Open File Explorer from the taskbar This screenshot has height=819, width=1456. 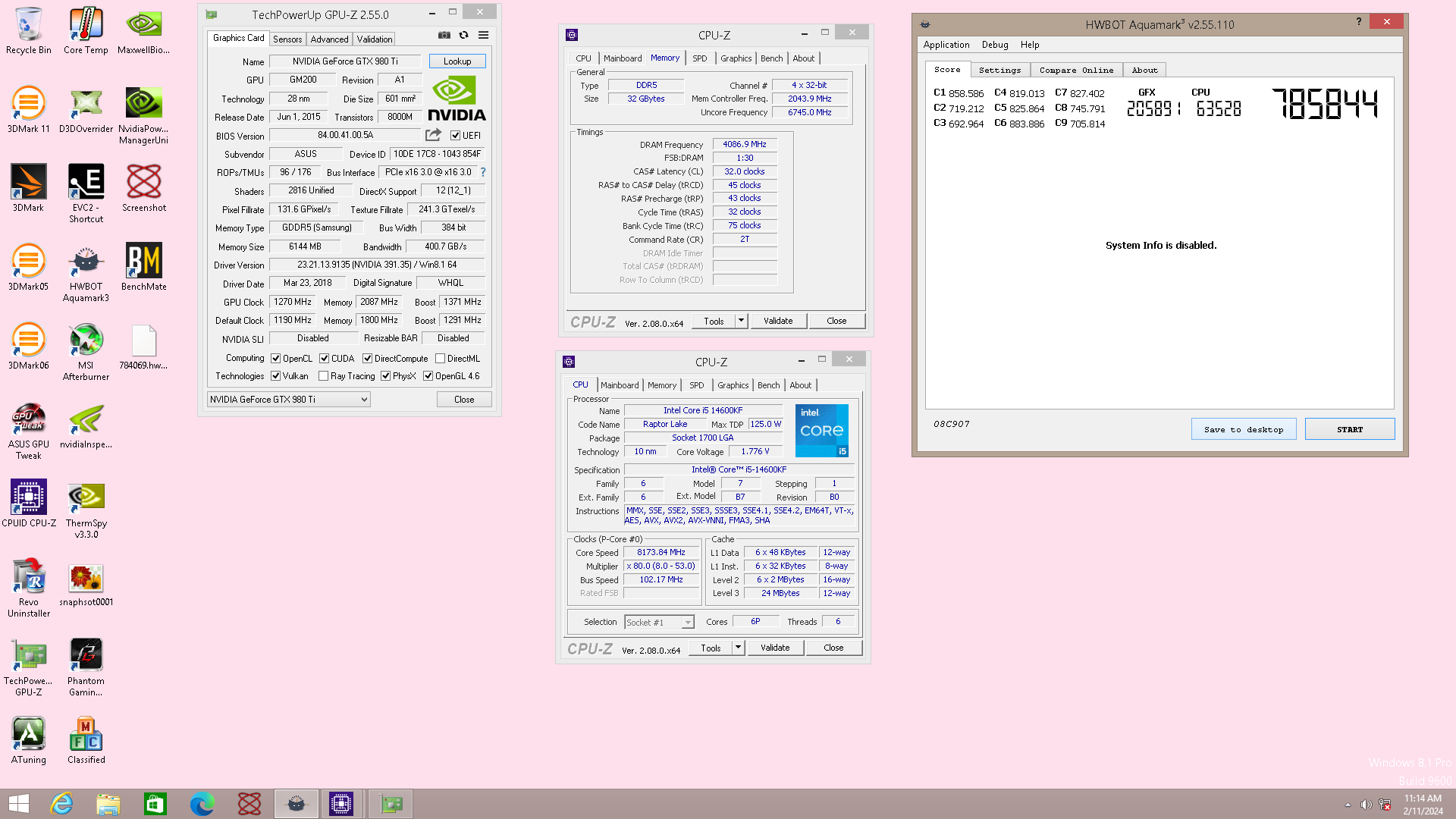click(x=108, y=804)
